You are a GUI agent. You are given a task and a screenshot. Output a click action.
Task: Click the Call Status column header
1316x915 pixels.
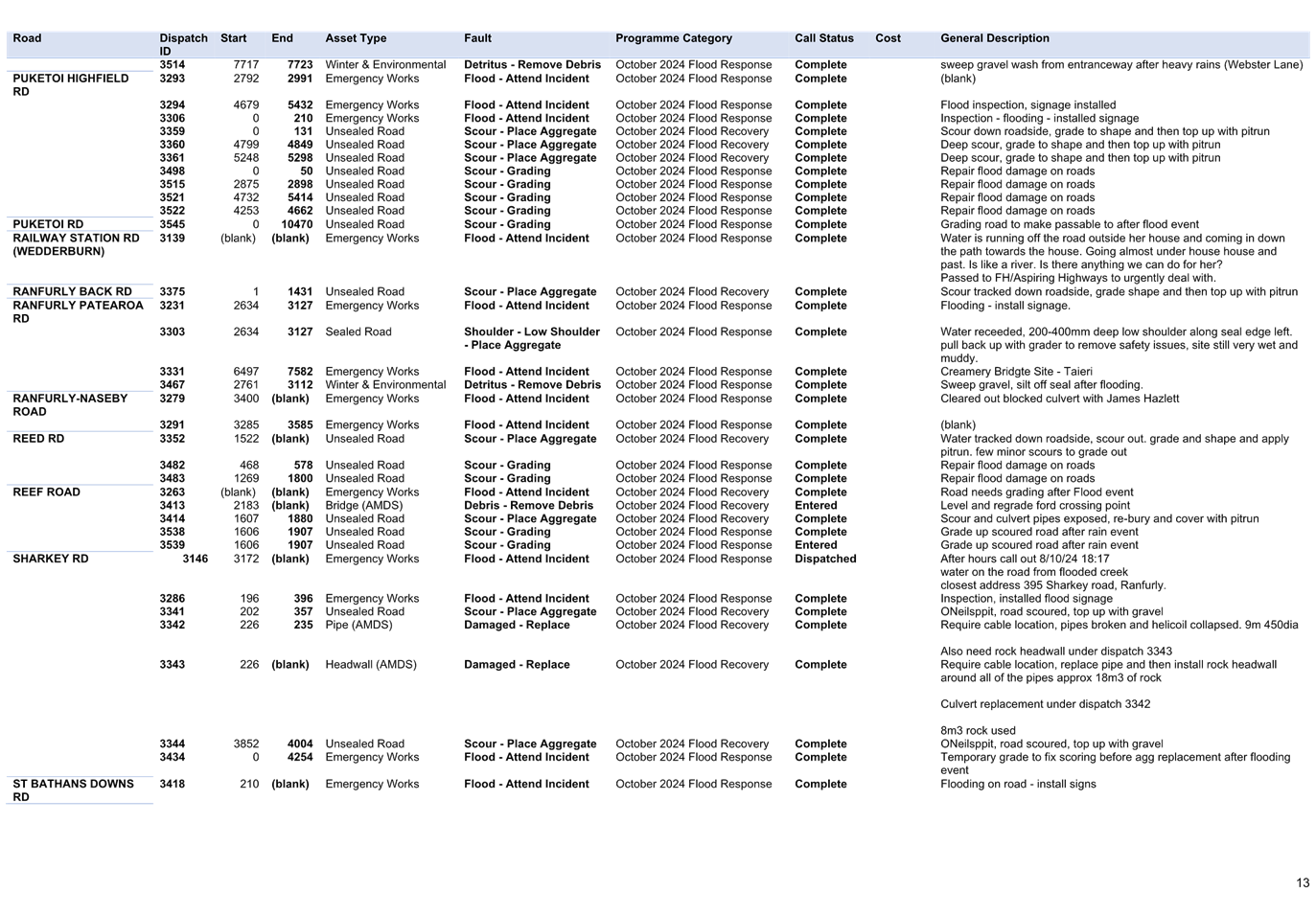point(823,37)
